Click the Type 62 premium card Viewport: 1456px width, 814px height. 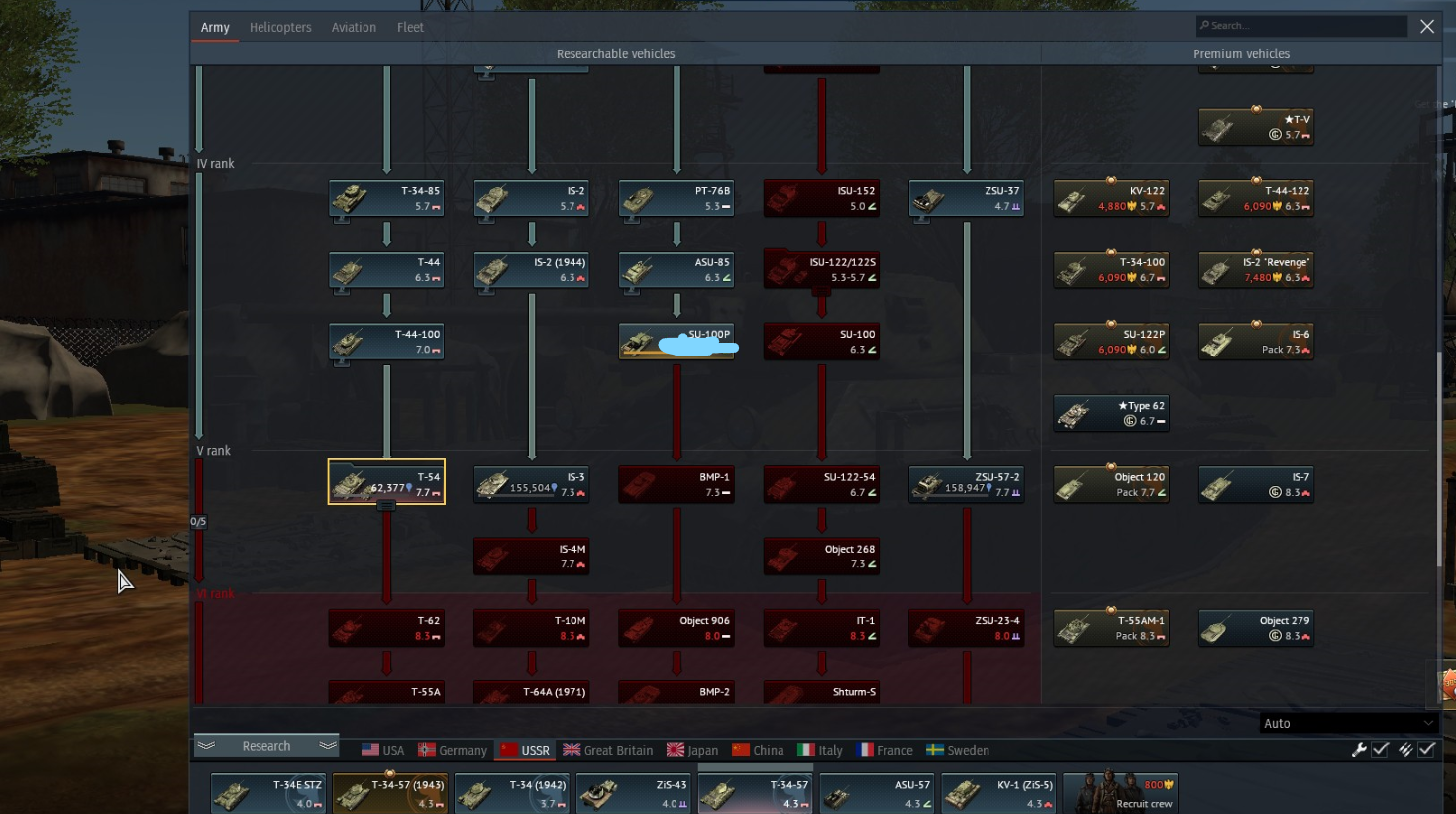1111,413
